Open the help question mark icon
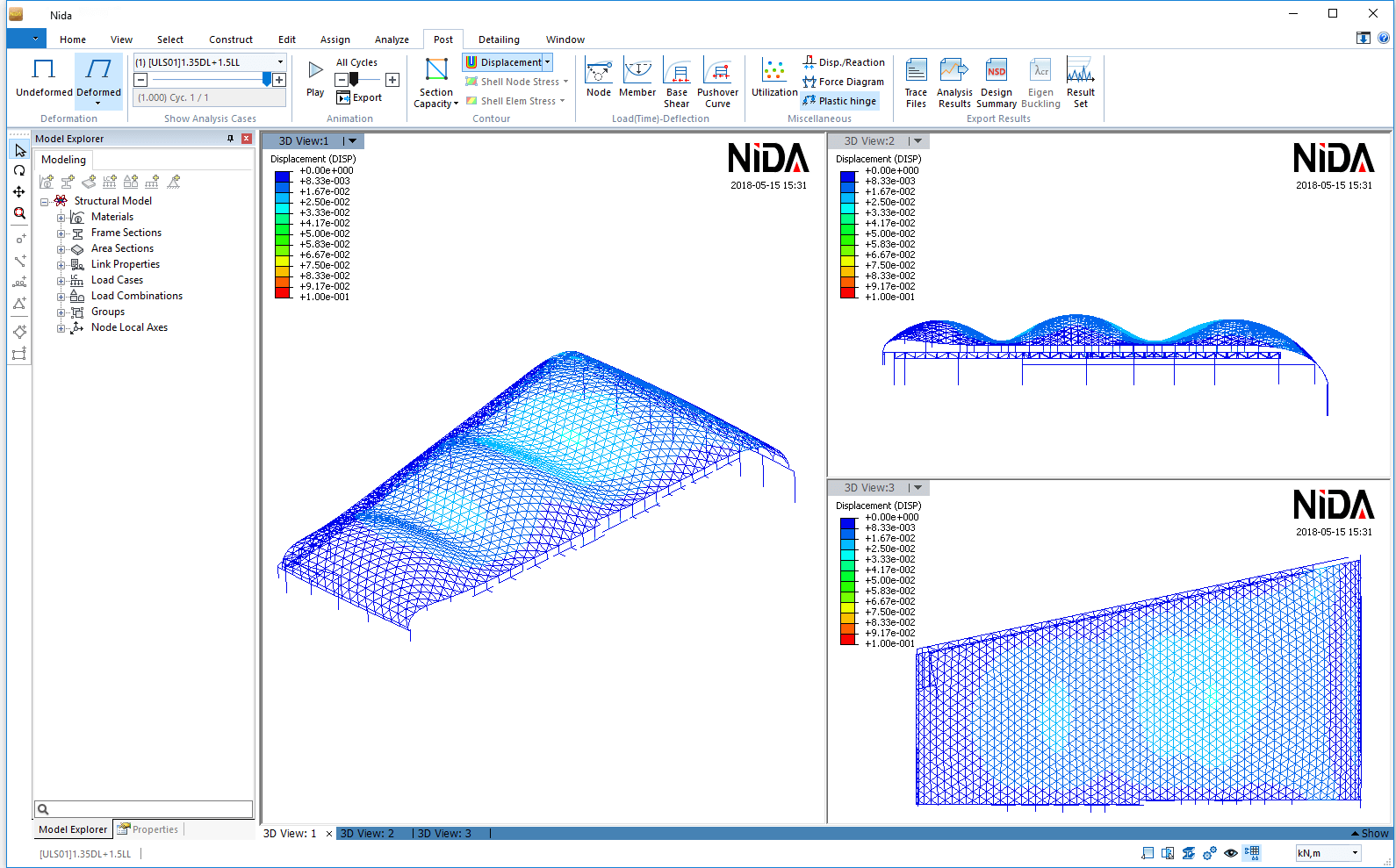The height and width of the screenshot is (868, 1396). pyautogui.click(x=1384, y=38)
